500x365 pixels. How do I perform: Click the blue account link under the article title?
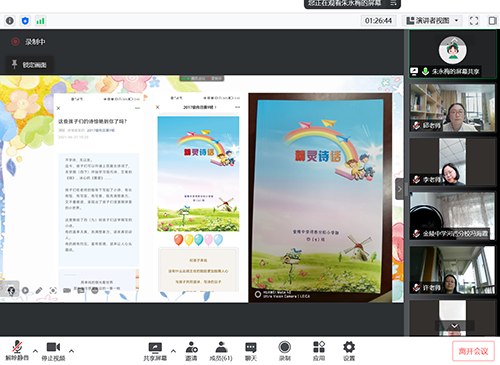(x=101, y=130)
